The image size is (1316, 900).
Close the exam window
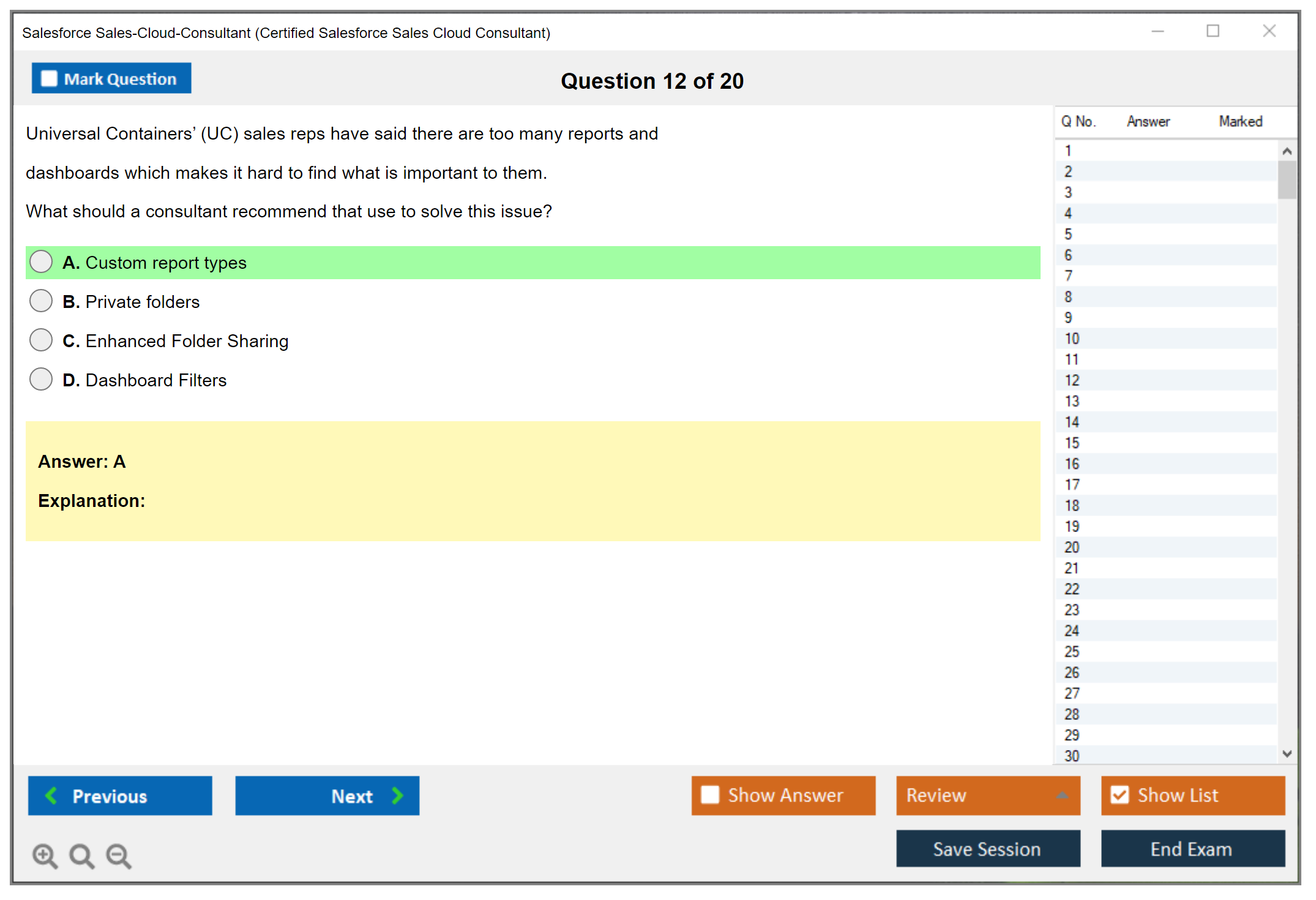1269,31
